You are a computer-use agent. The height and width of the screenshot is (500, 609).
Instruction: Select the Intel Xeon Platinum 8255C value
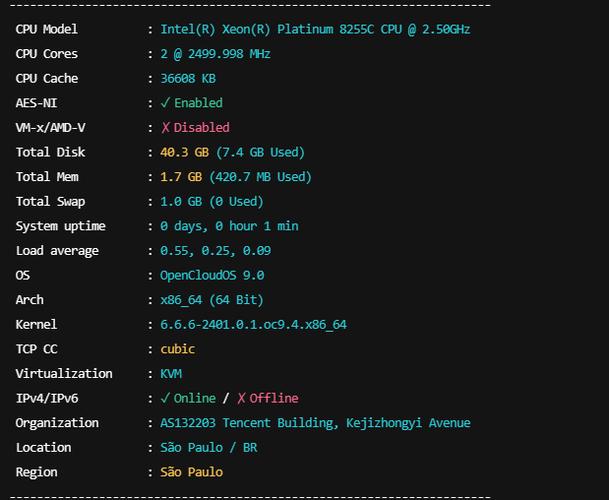pyautogui.click(x=315, y=29)
